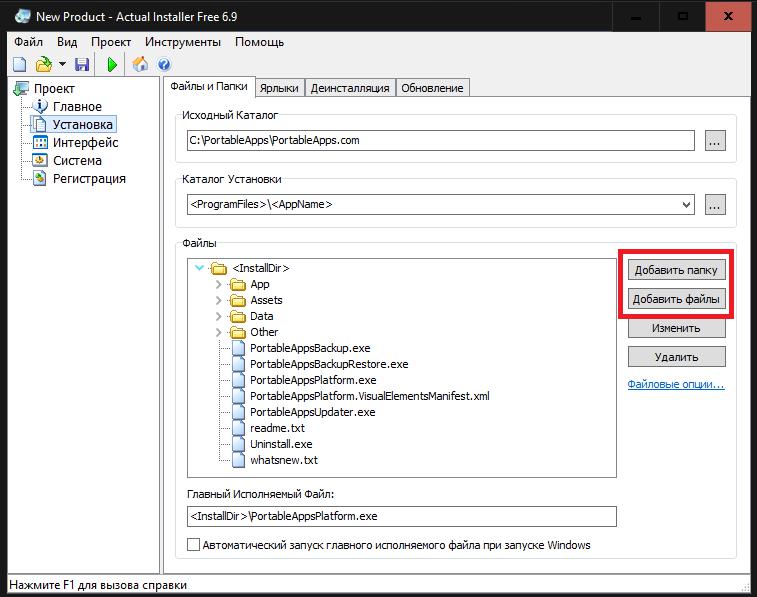Click the blue Help question mark icon
The width and height of the screenshot is (757, 597).
164,64
